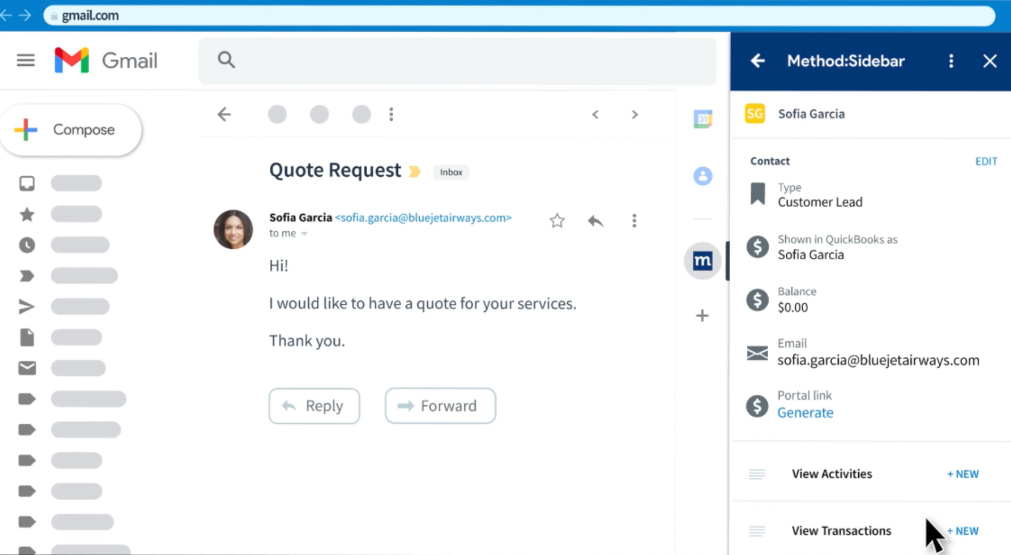Click + NEW next to View Activities

pyautogui.click(x=963, y=474)
